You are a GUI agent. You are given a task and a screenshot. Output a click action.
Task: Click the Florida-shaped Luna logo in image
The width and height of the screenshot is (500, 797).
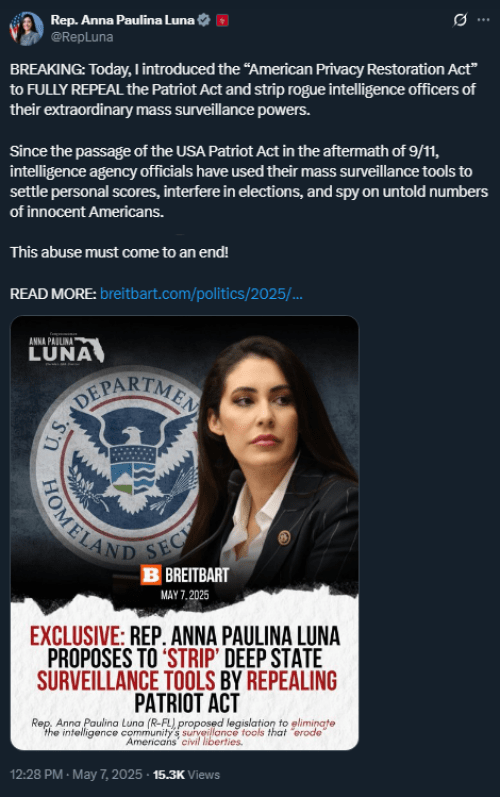(x=67, y=349)
